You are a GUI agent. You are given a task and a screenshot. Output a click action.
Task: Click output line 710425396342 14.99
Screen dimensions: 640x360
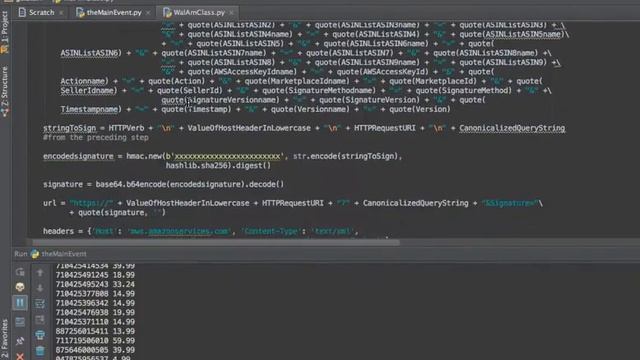(95, 303)
